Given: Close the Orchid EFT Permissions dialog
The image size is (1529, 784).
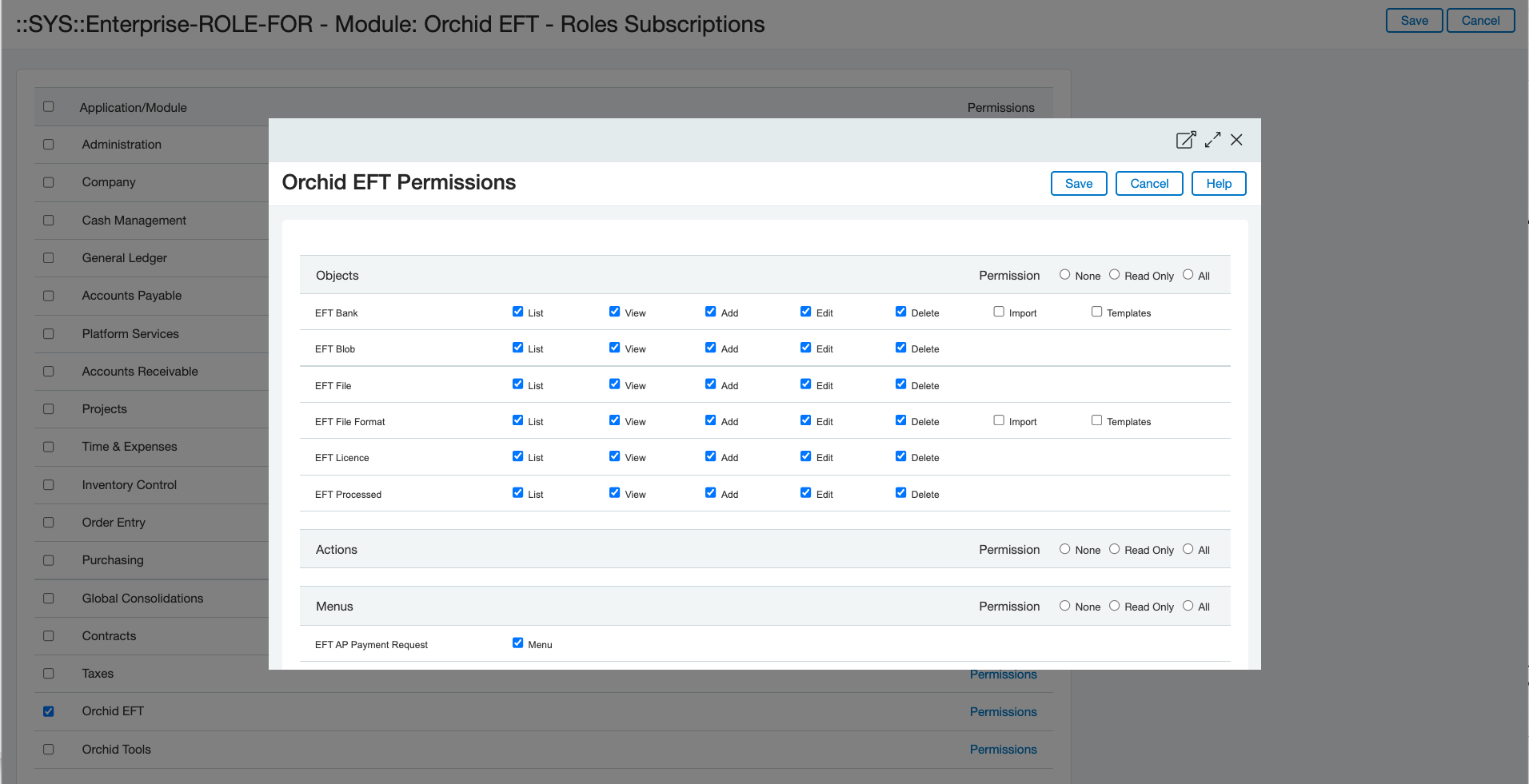Looking at the screenshot, I should (x=1236, y=140).
